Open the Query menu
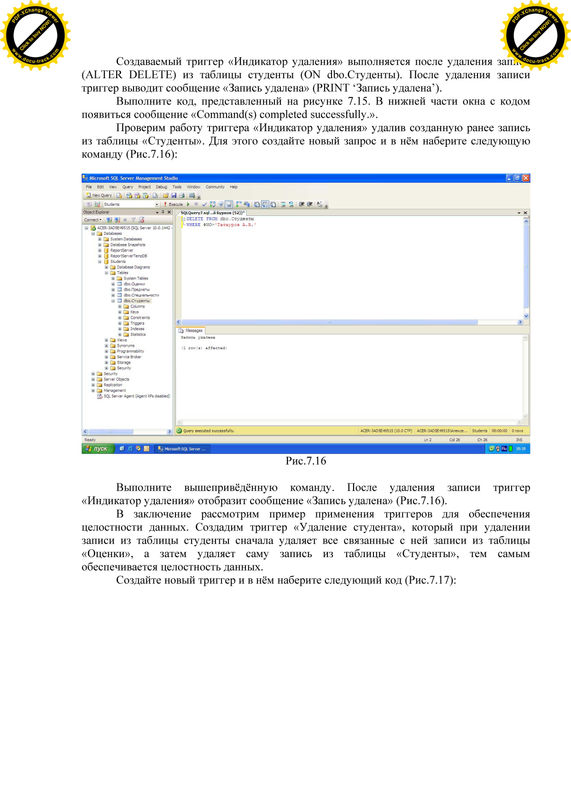This screenshot has width=571, height=807. pyautogui.click(x=128, y=187)
